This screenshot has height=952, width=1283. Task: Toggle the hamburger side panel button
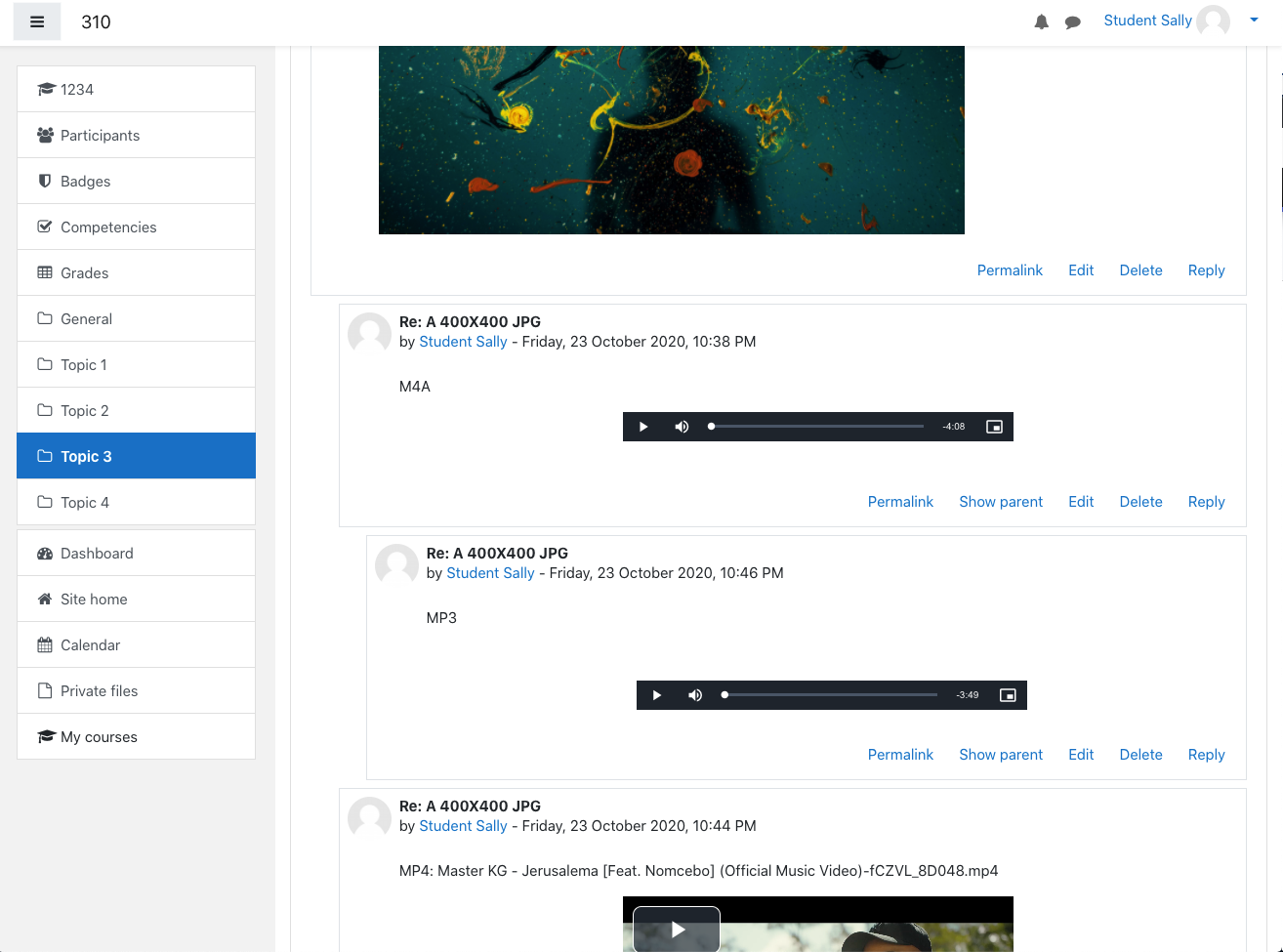[37, 21]
